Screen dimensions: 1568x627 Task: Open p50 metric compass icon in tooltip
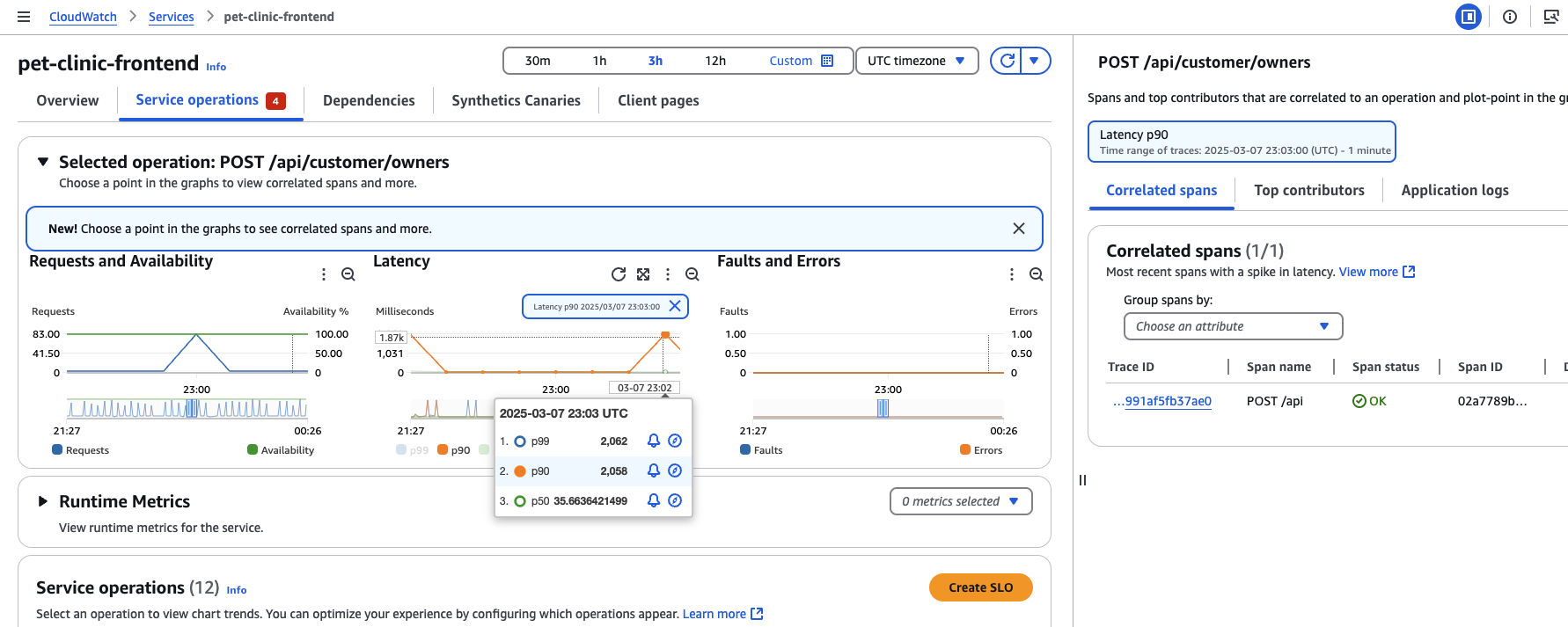[675, 500]
